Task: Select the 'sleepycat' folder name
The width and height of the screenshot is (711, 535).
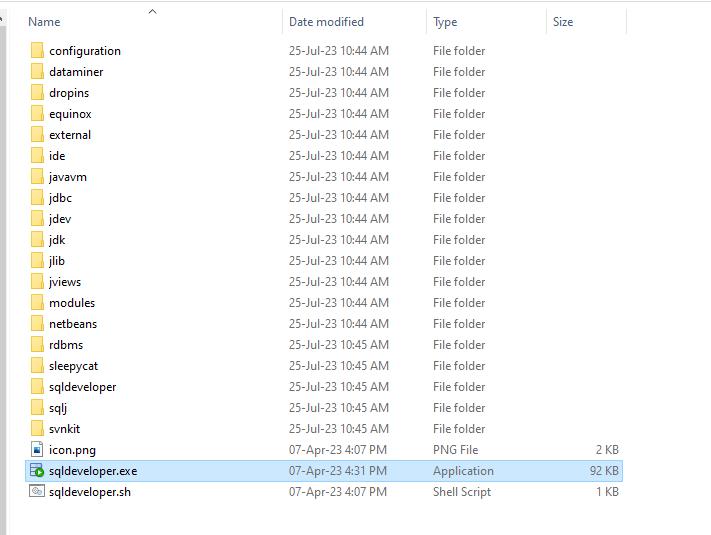Action: (x=73, y=366)
